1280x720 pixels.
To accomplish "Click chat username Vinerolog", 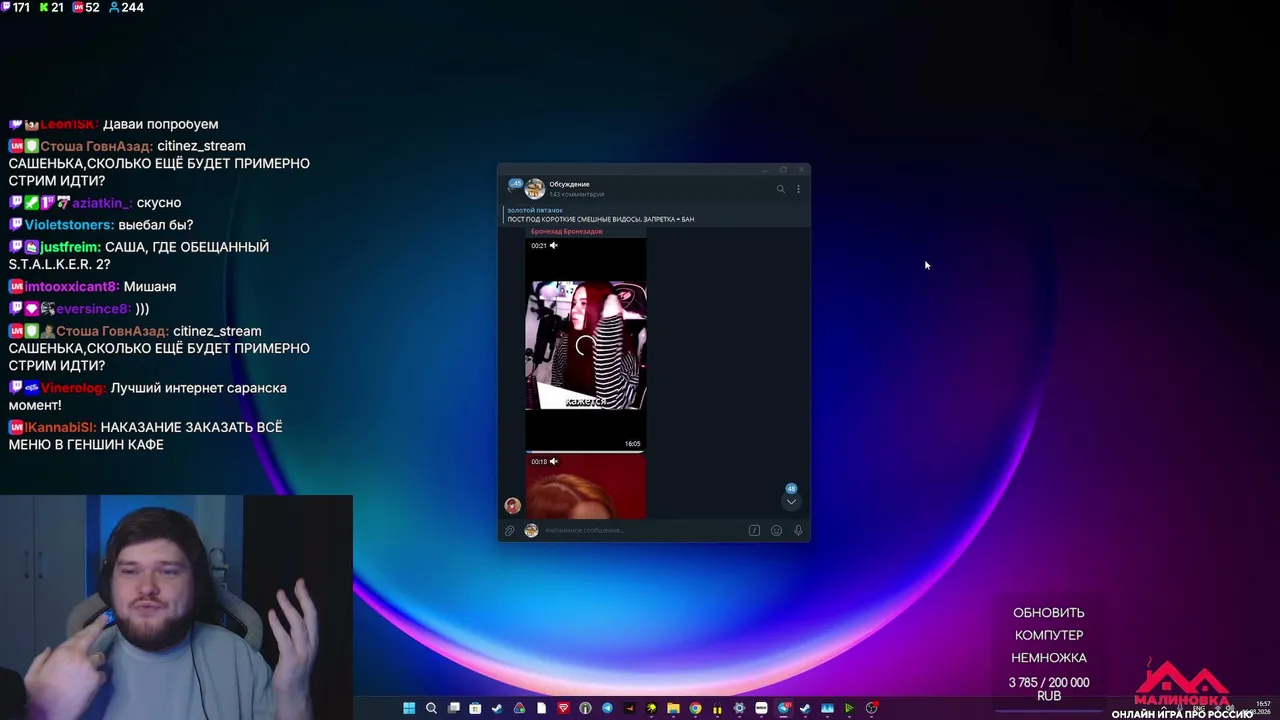I will 73,388.
